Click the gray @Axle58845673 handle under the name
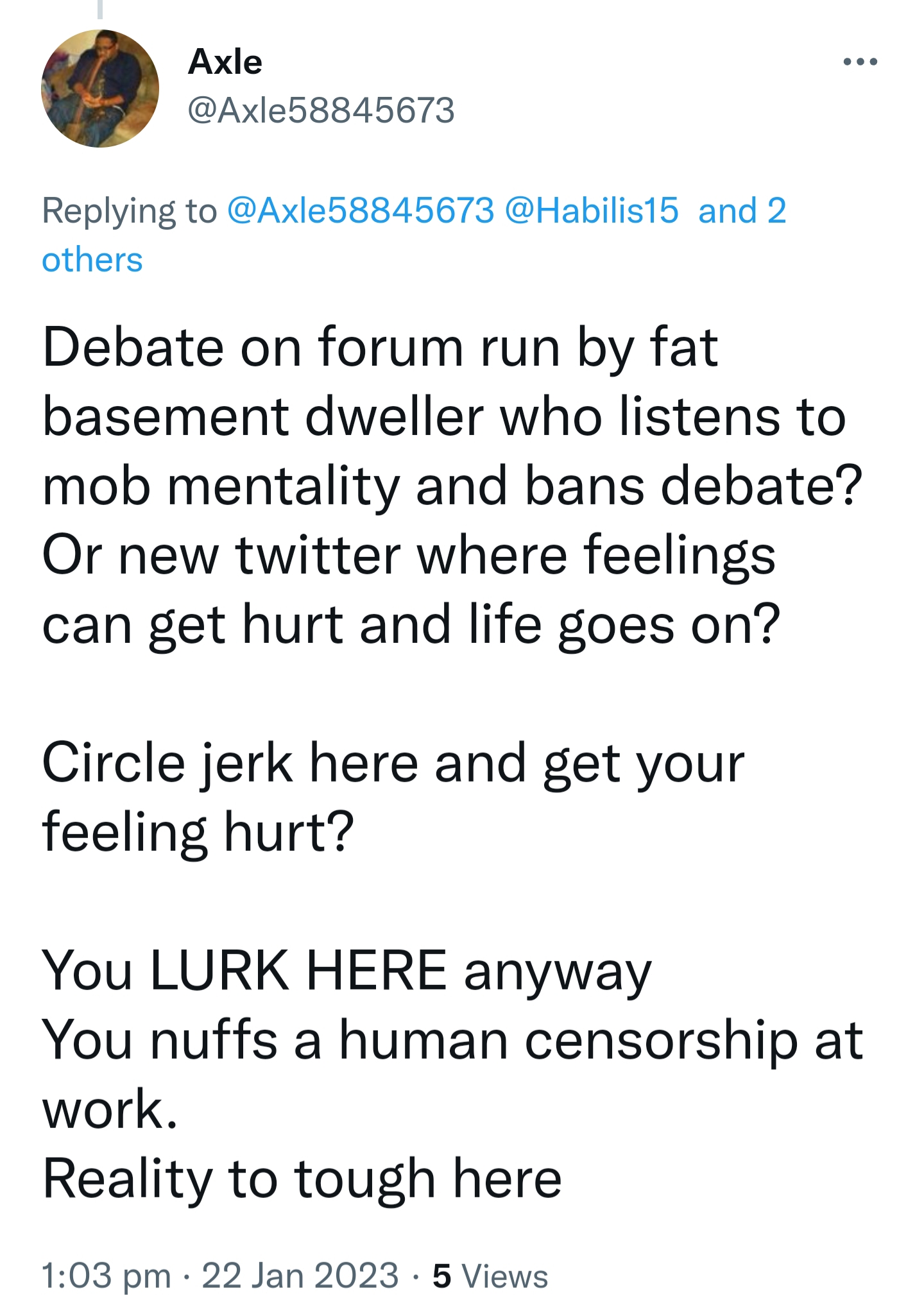The height and width of the screenshot is (1316, 924). click(321, 110)
